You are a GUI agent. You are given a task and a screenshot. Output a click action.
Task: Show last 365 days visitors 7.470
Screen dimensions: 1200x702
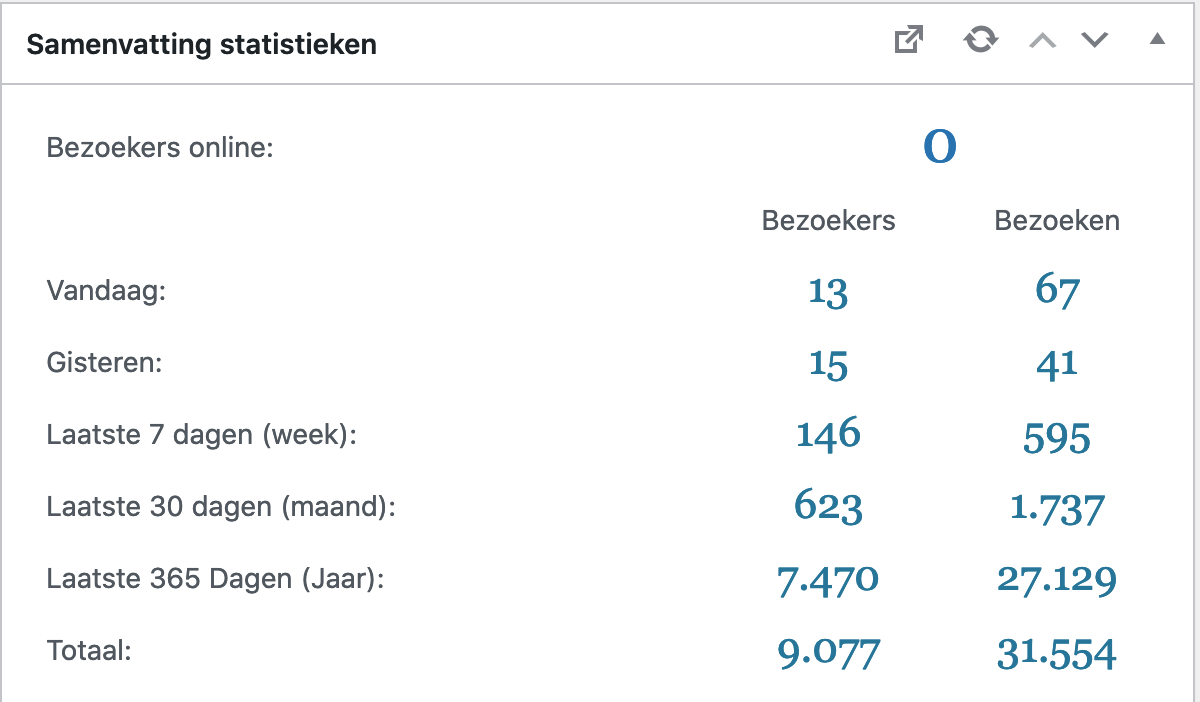[x=828, y=580]
